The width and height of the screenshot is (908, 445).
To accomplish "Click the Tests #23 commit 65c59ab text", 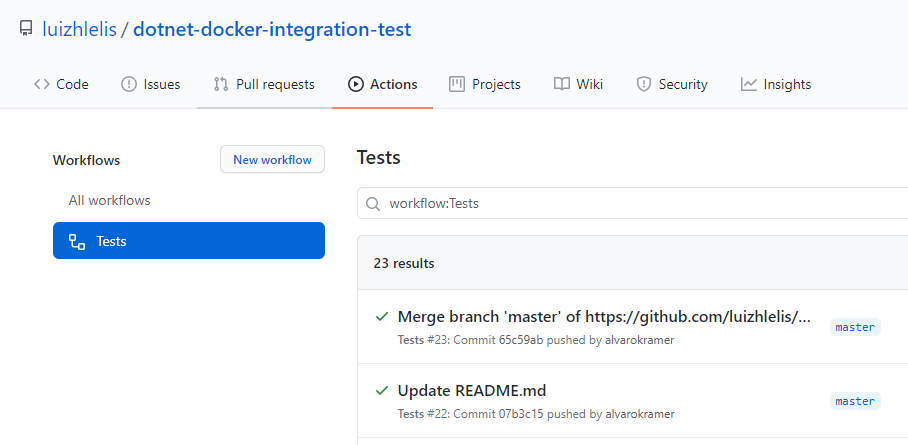I will coord(536,340).
